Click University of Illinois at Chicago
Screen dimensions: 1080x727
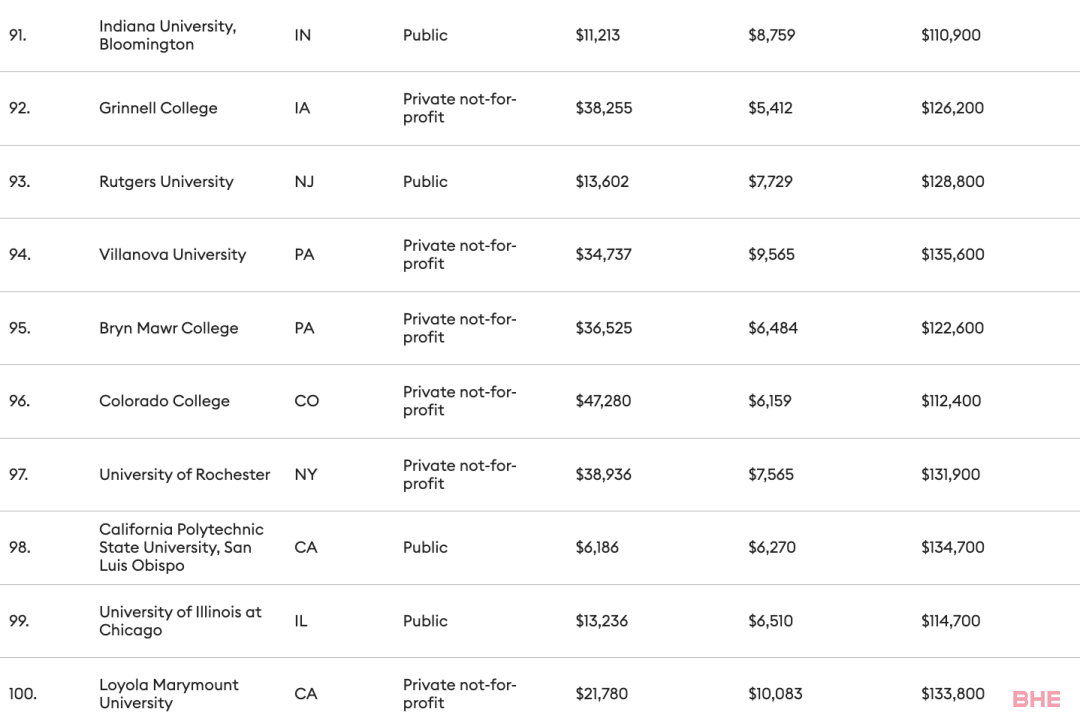click(x=180, y=621)
